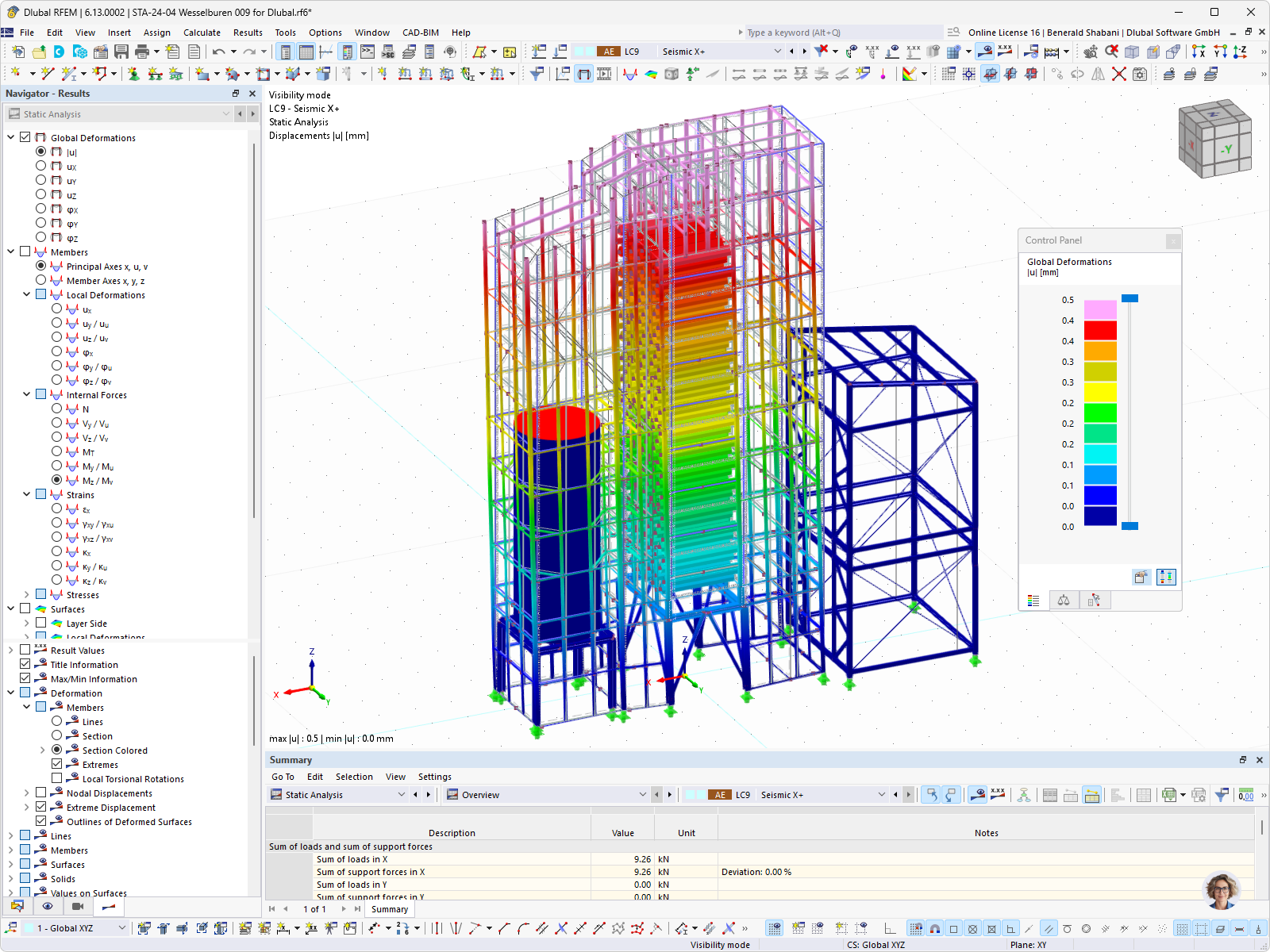Uncheck the Global Deformations checkbox
Viewport: 1270px width, 952px height.
tap(25, 137)
